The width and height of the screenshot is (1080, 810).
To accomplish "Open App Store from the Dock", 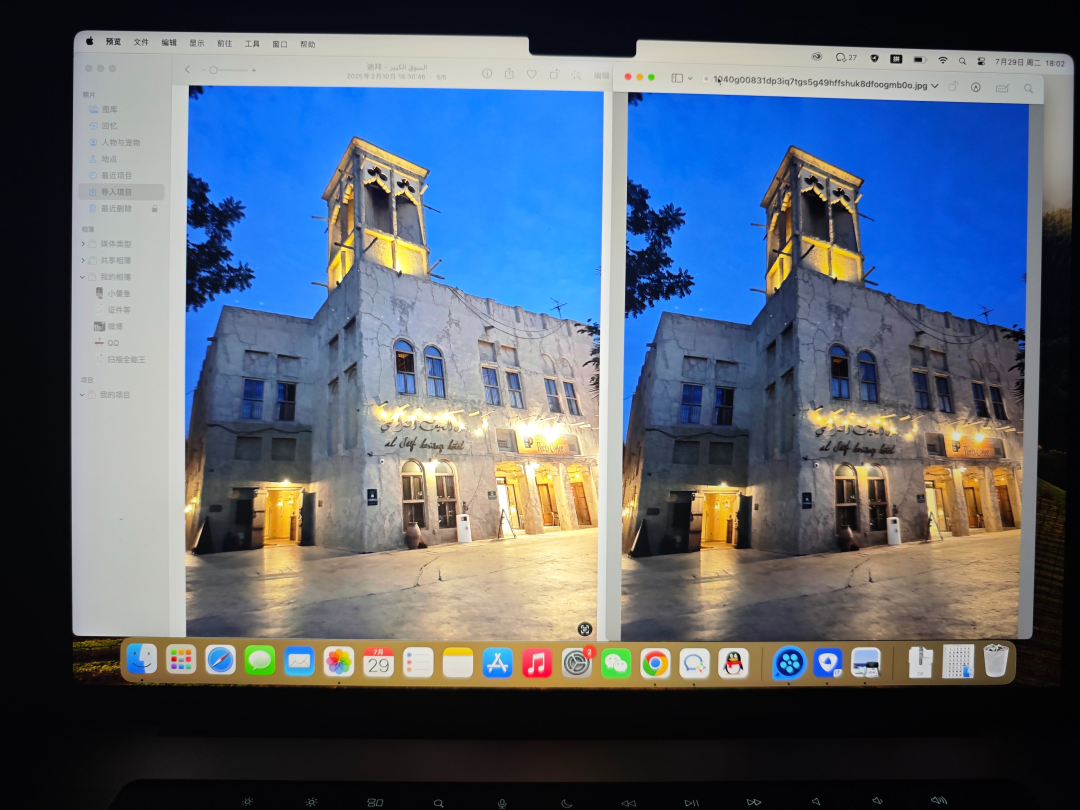I will click(x=497, y=663).
